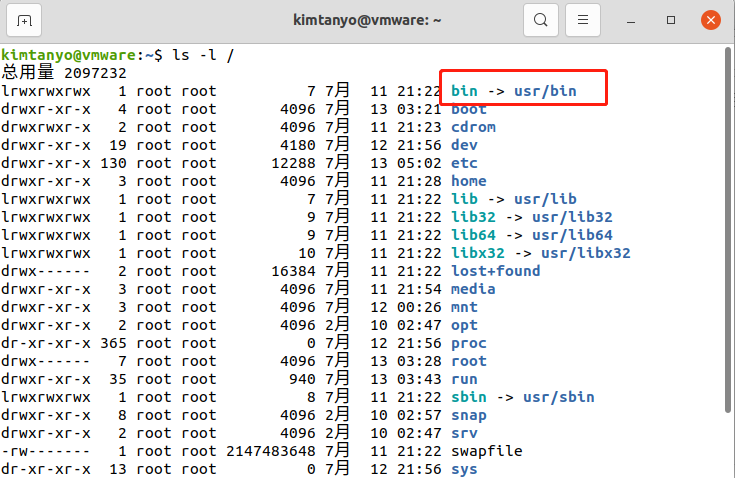Click the symlink name libx32
Viewport: 735px width, 478px height.
478,253
